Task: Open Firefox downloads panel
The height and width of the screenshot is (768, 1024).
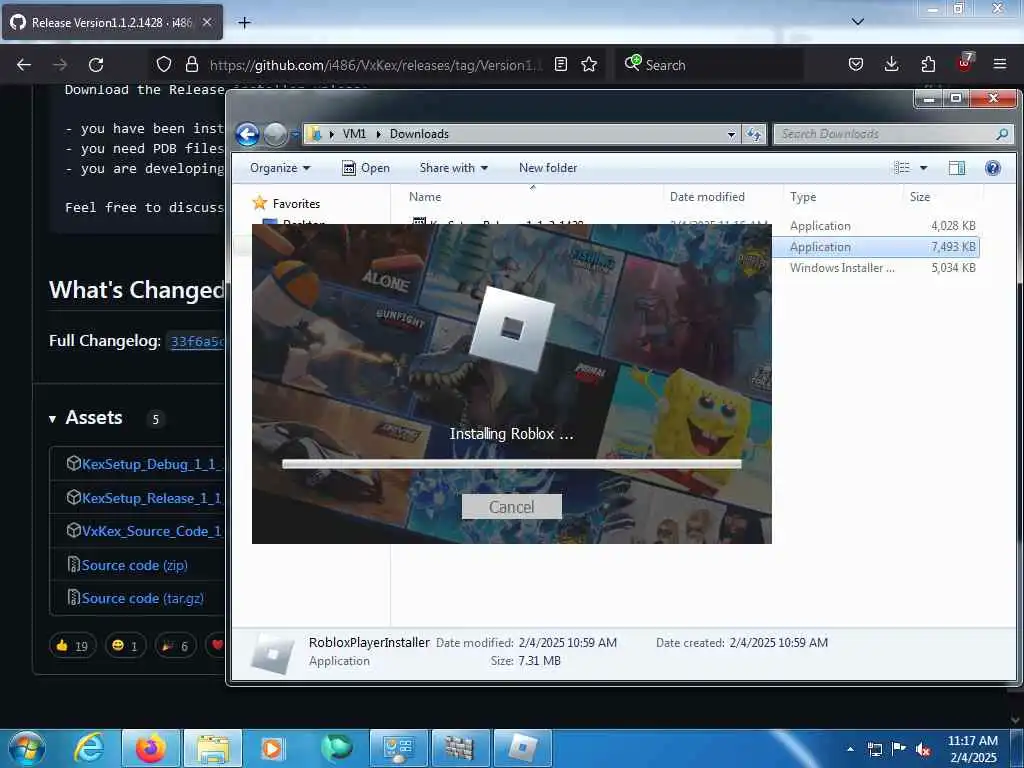Action: [891, 64]
